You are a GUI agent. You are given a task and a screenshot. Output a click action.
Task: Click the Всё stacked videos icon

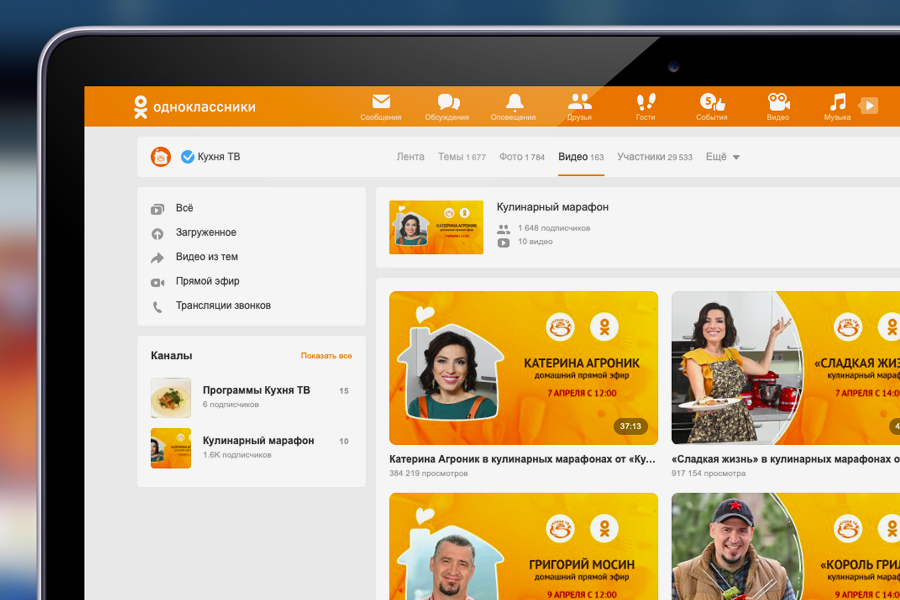[x=157, y=210]
